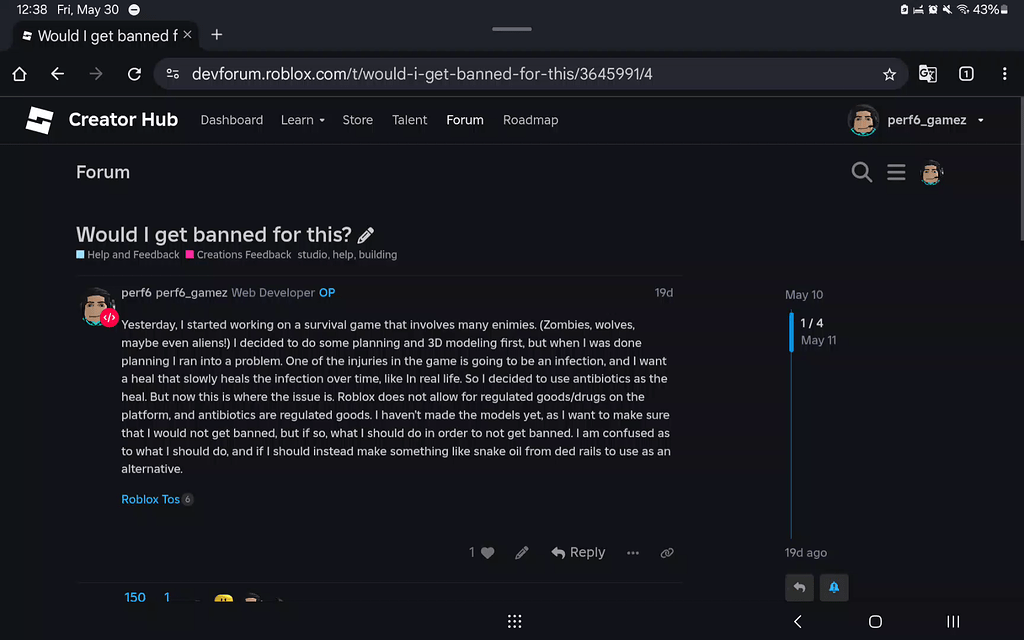The width and height of the screenshot is (1024, 640).
Task: Show more post actions via ellipsis
Action: tap(632, 552)
